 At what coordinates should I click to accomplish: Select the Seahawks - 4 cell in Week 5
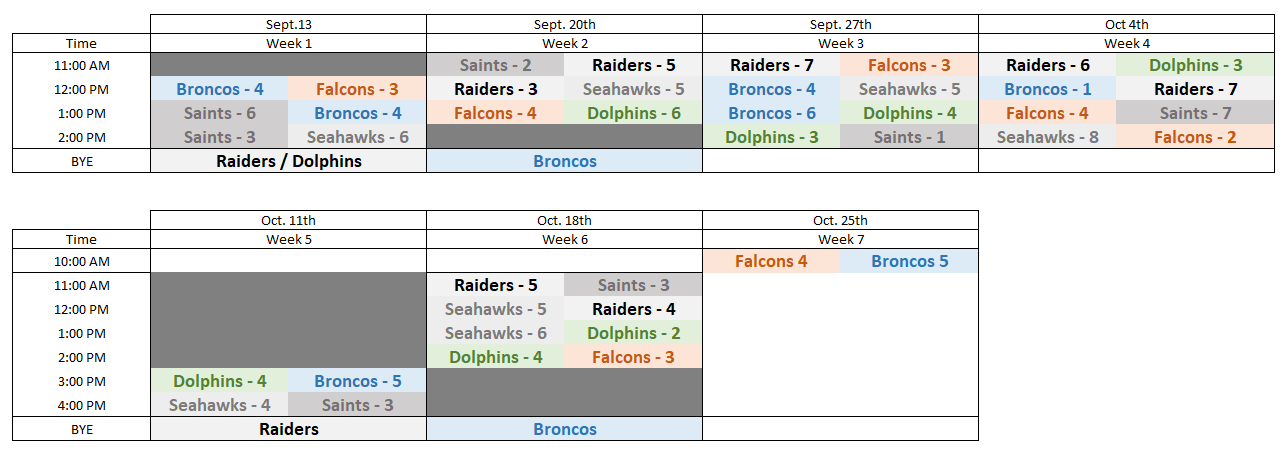[219, 405]
